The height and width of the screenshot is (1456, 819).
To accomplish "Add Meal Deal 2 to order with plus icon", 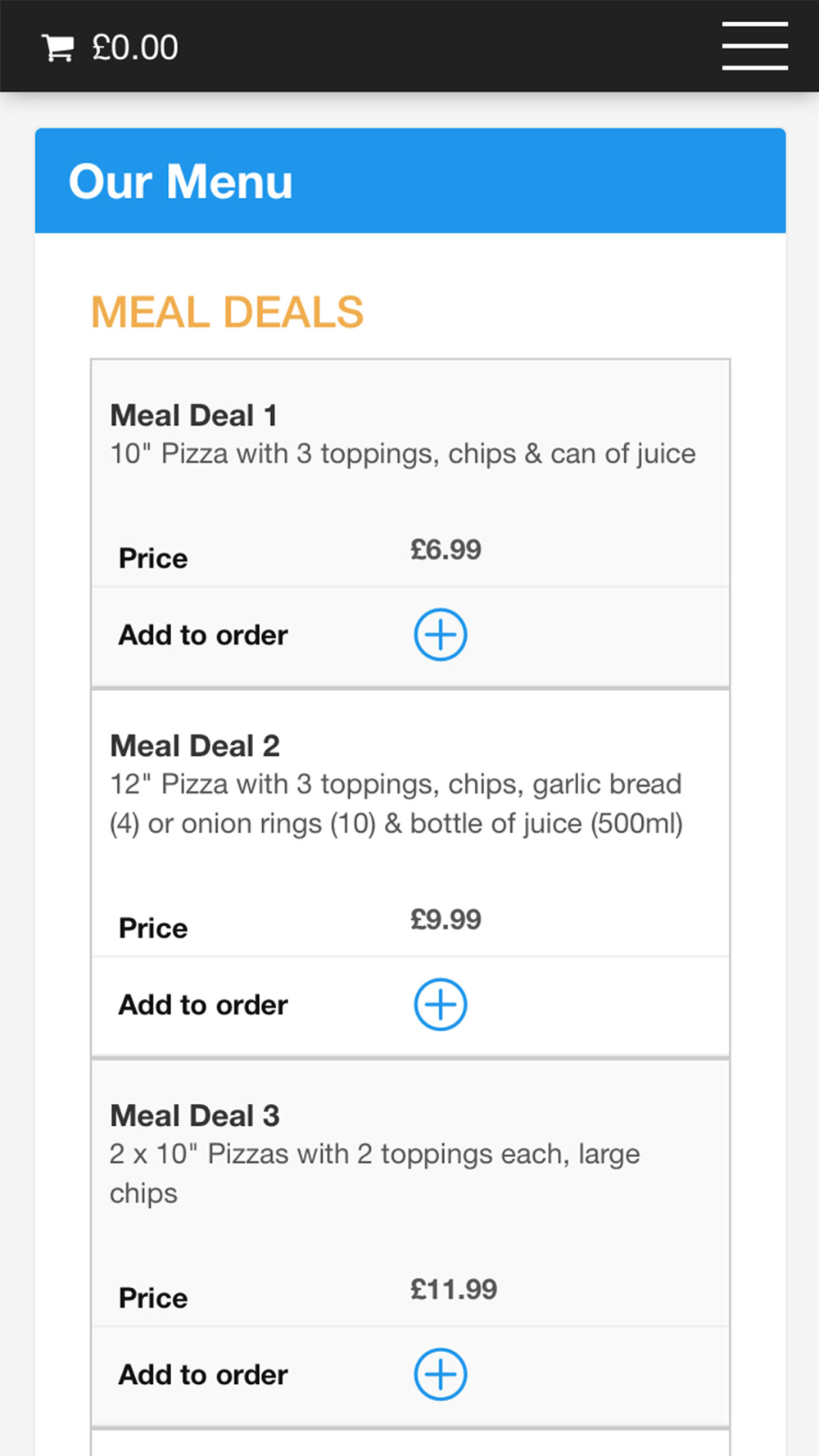I will (441, 1005).
